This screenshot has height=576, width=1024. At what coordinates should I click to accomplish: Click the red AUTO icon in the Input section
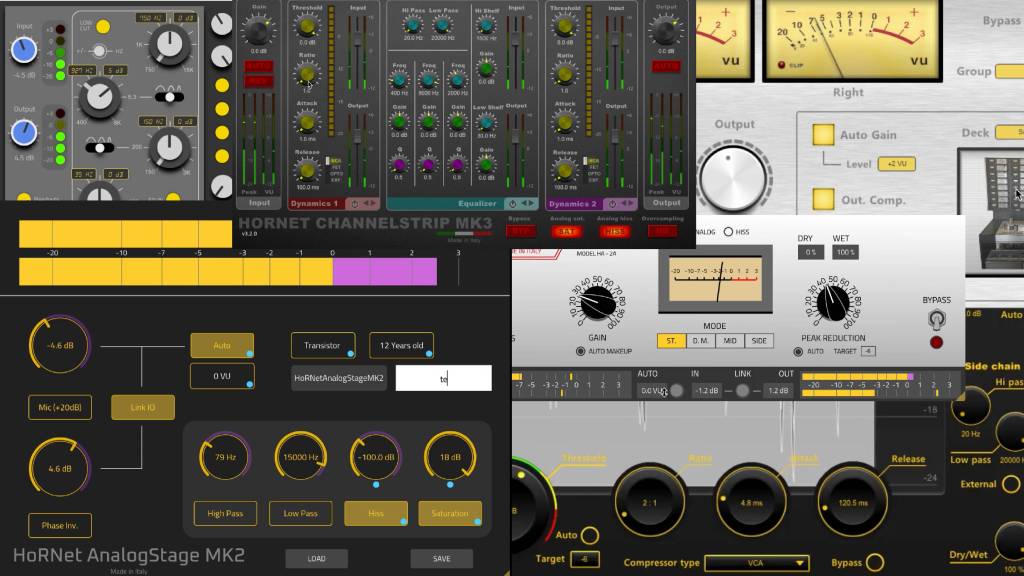(x=258, y=66)
